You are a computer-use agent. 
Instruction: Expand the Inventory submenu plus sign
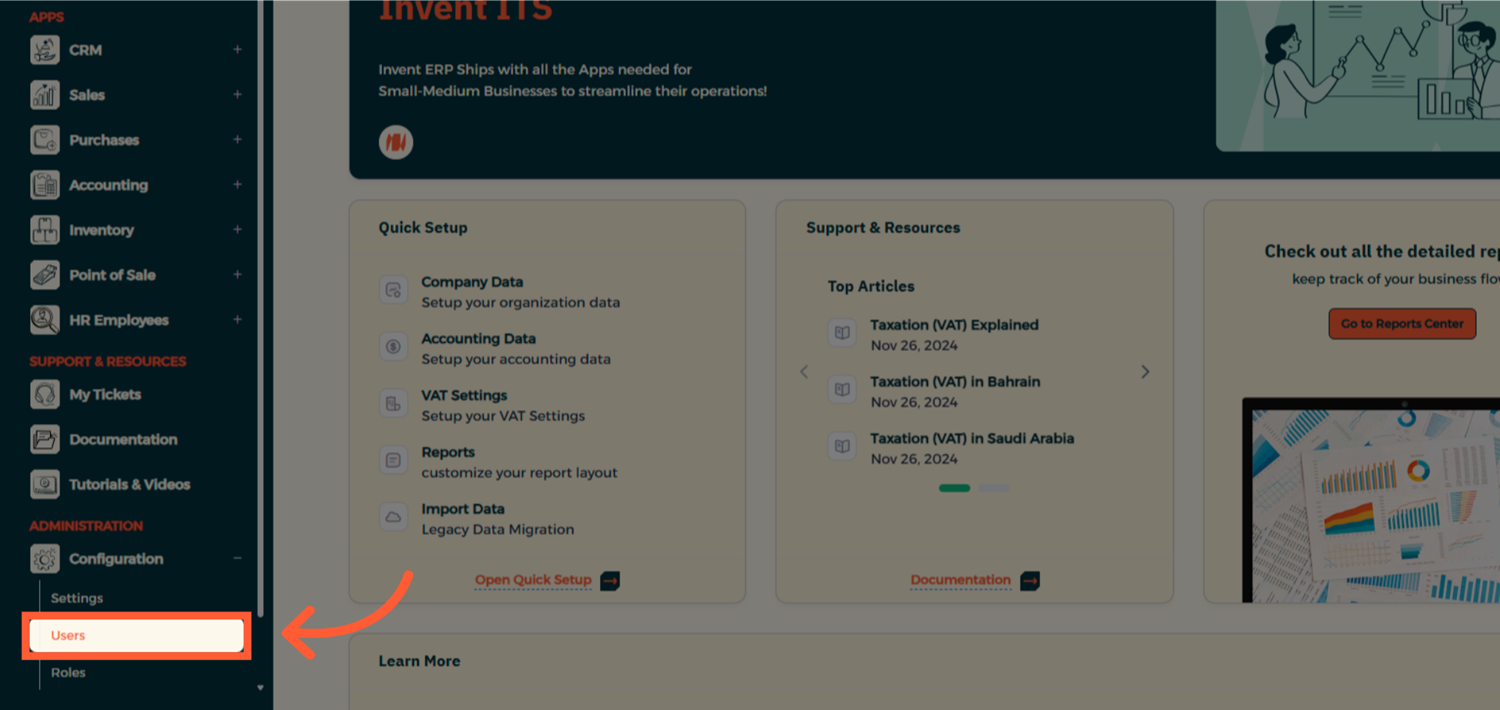[237, 230]
